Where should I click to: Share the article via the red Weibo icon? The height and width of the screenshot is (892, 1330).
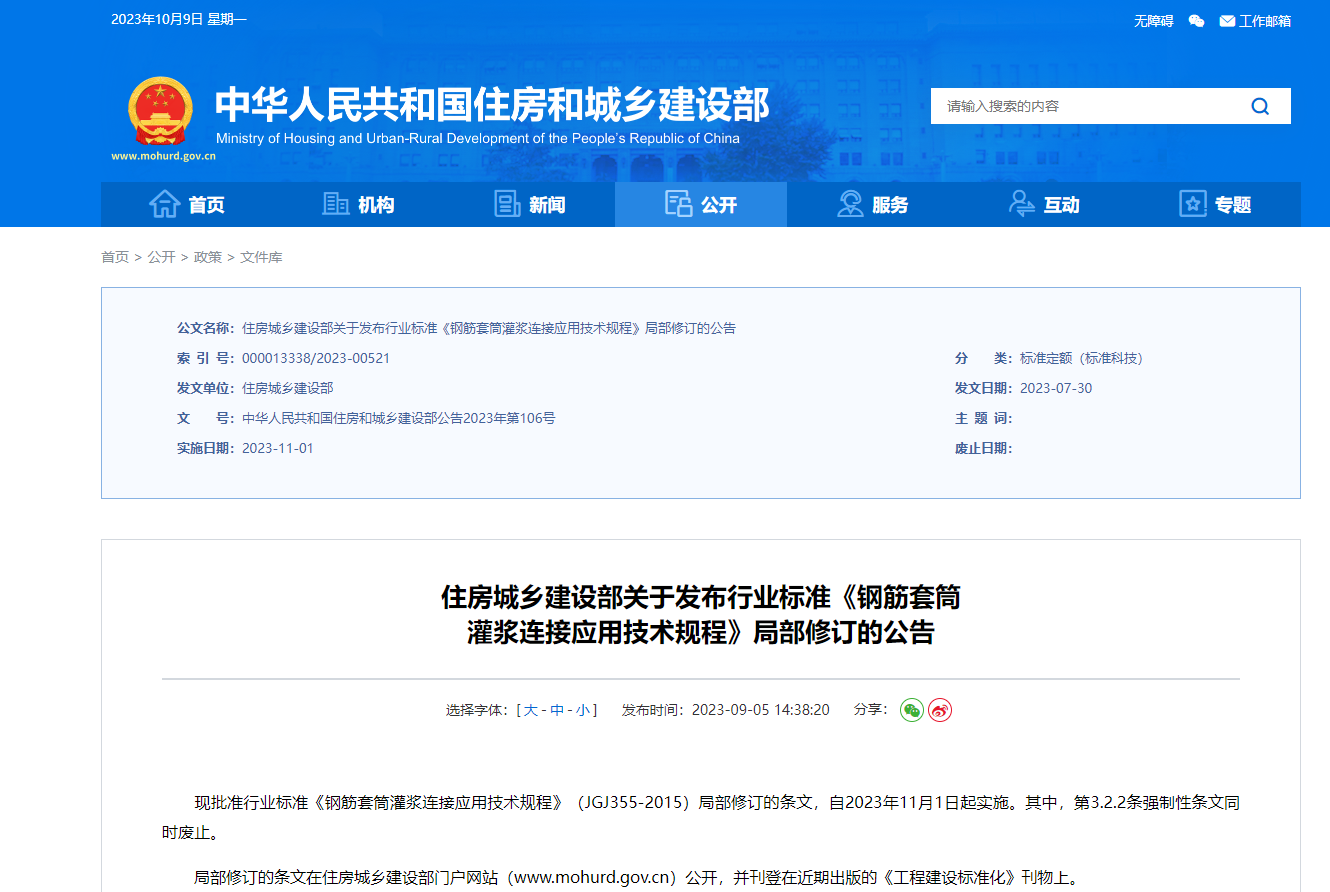click(x=938, y=710)
